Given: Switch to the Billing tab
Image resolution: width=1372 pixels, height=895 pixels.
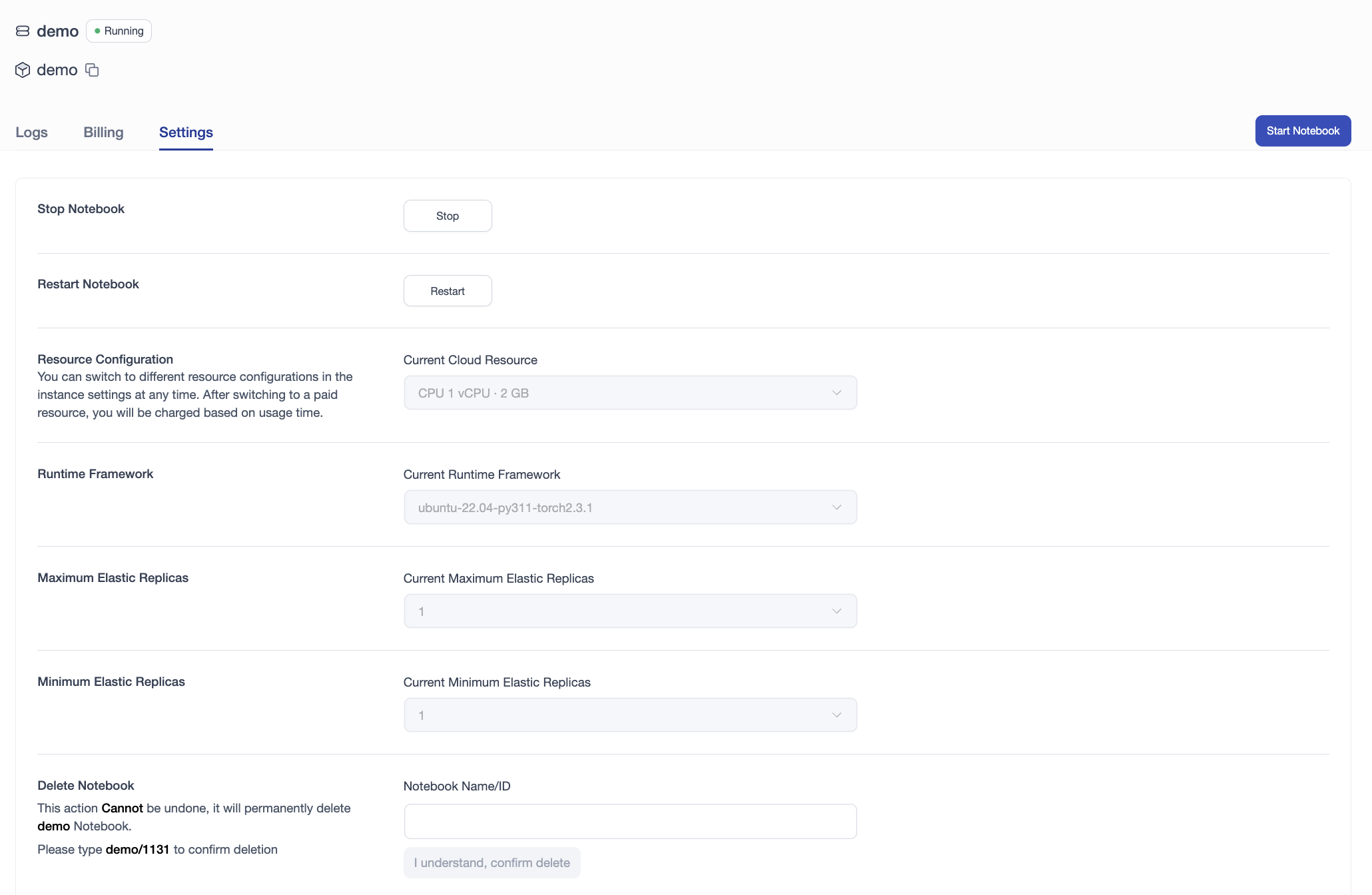Looking at the screenshot, I should point(103,132).
